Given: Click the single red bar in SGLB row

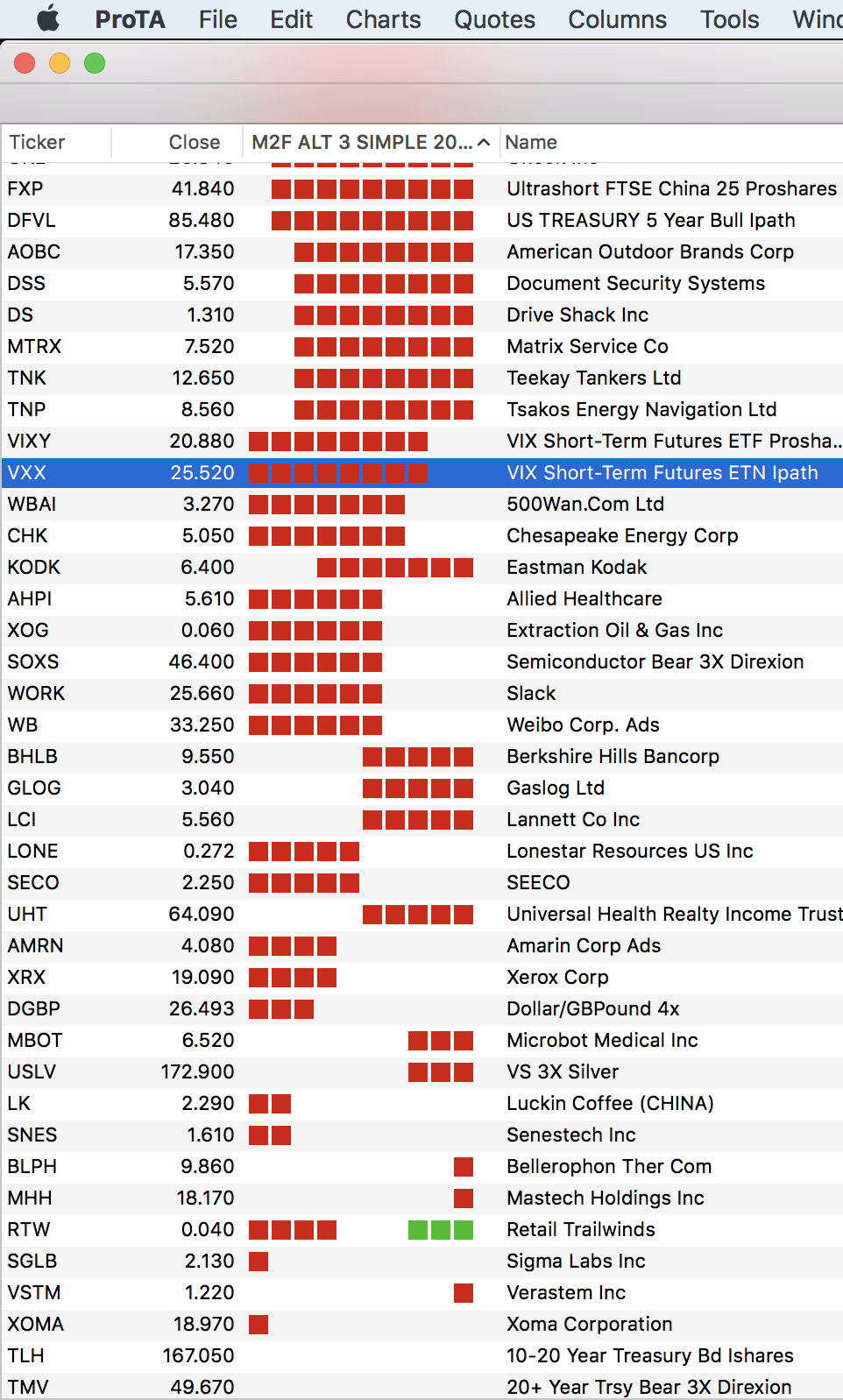Looking at the screenshot, I should point(259,1262).
